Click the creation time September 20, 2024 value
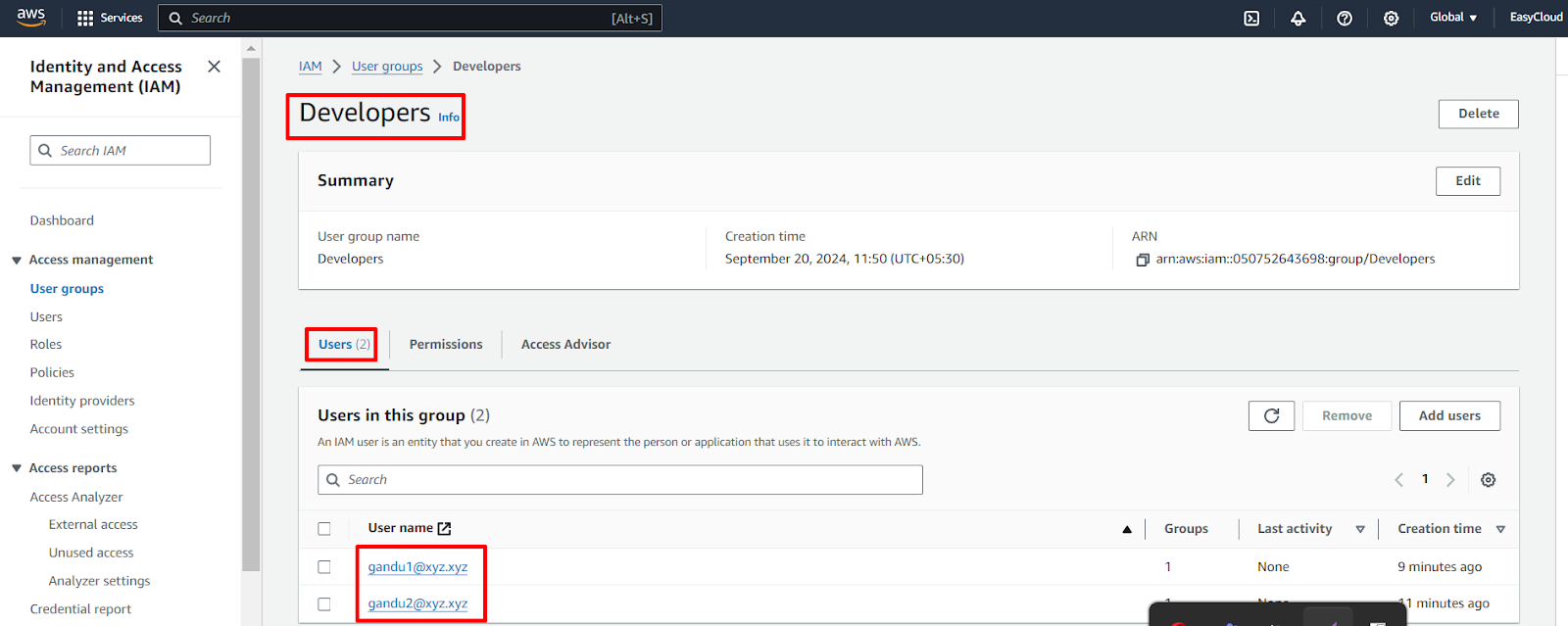Viewport: 1568px width, 626px height. (x=844, y=259)
